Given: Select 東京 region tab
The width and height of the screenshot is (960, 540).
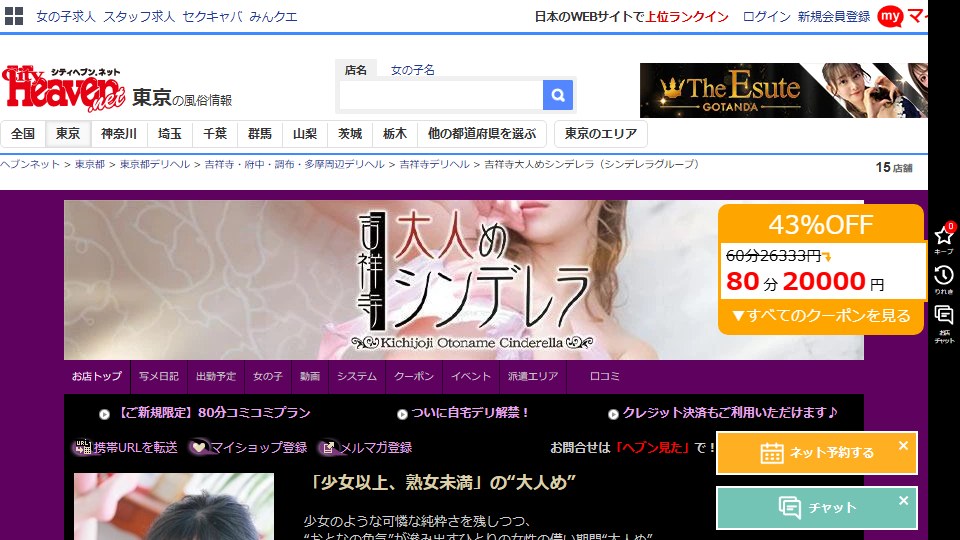Looking at the screenshot, I should (x=68, y=134).
